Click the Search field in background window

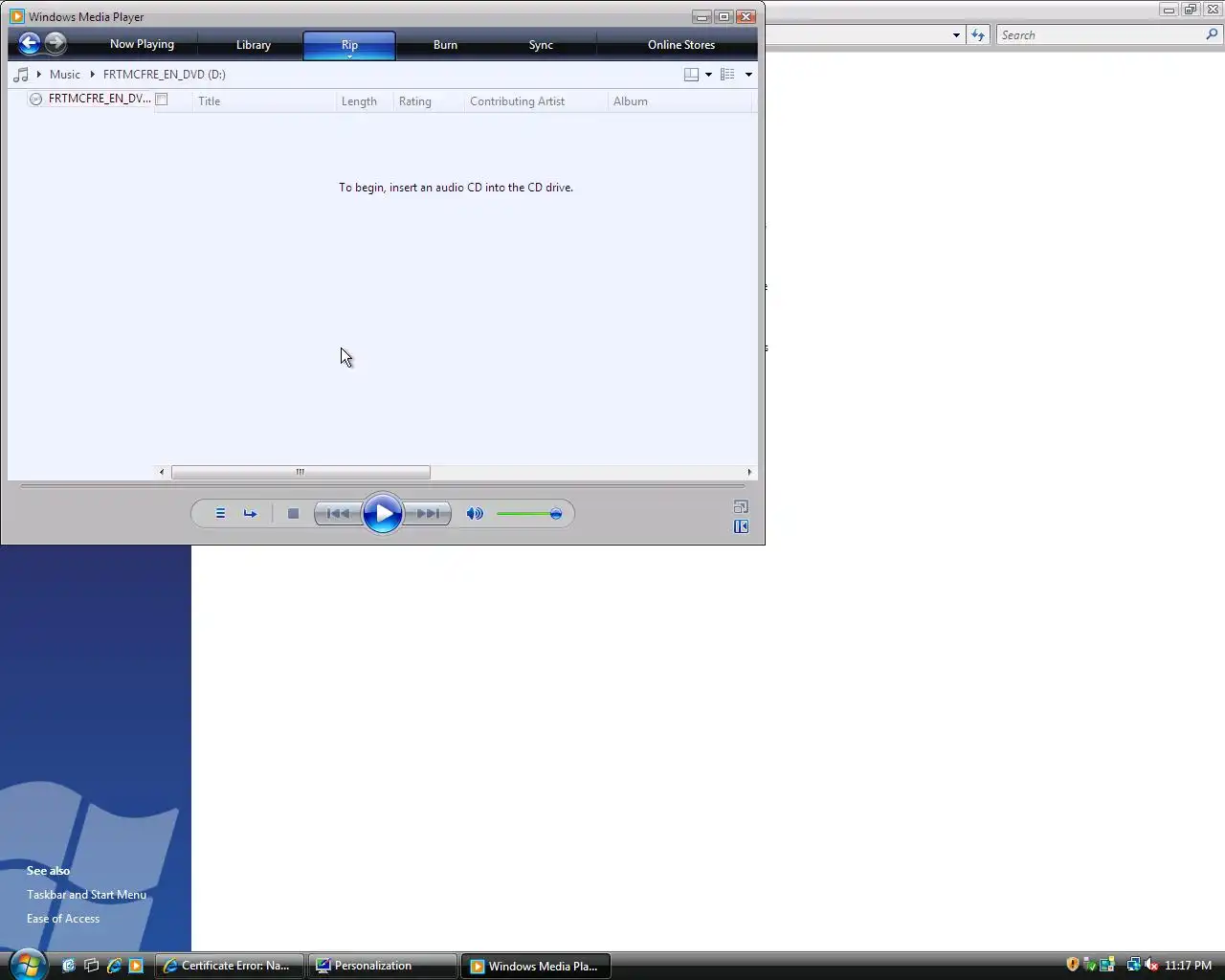1101,35
